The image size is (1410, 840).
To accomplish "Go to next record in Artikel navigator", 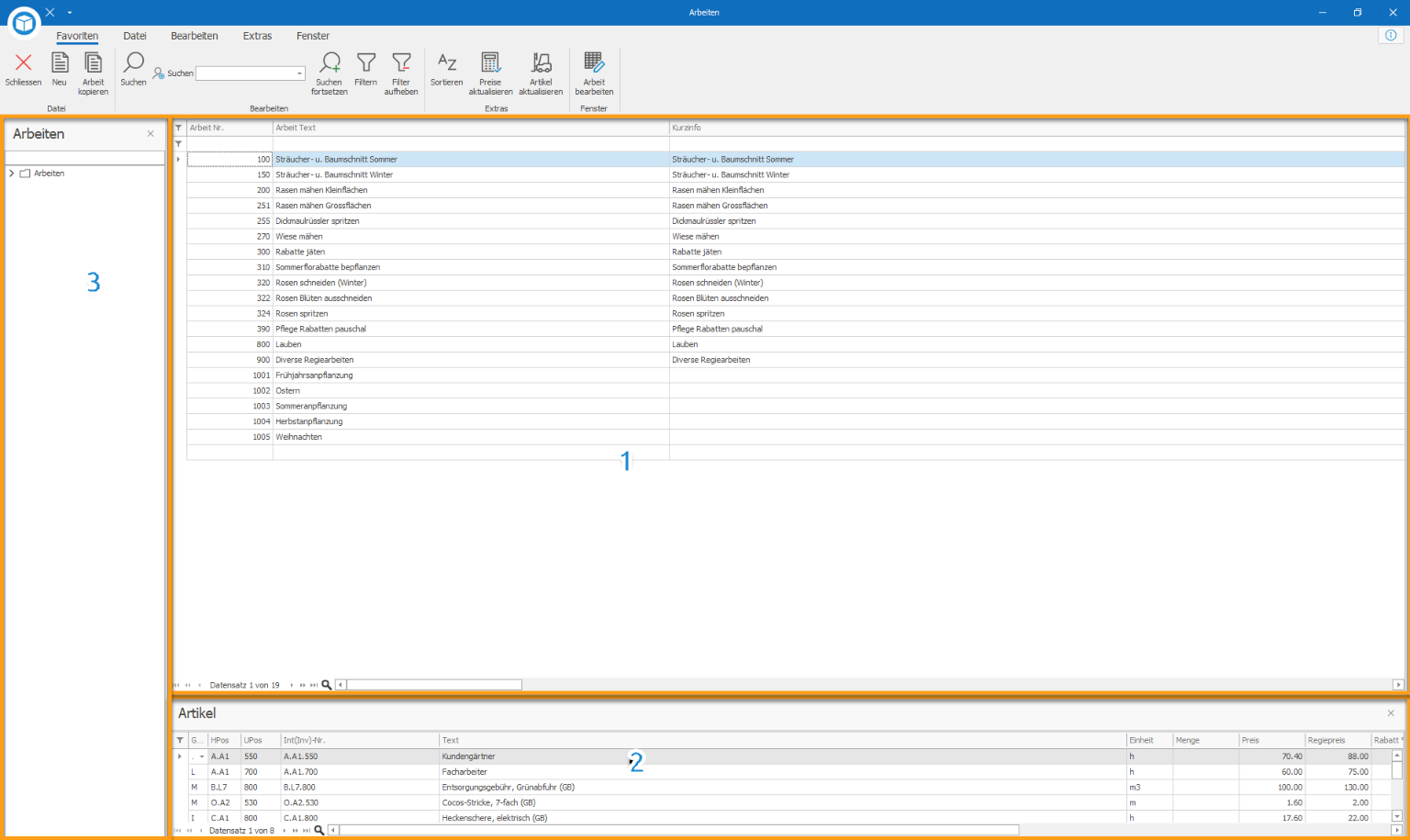I will click(285, 830).
